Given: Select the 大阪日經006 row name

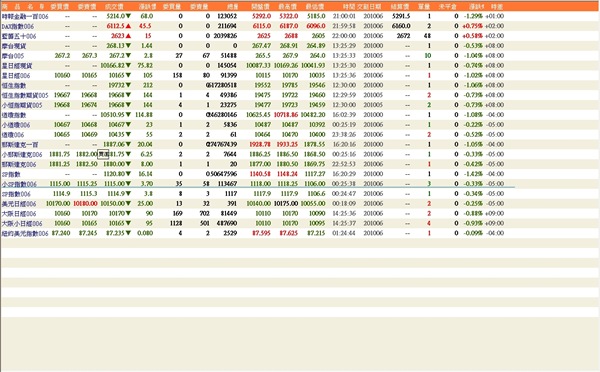Looking at the screenshot, I should (19, 214).
